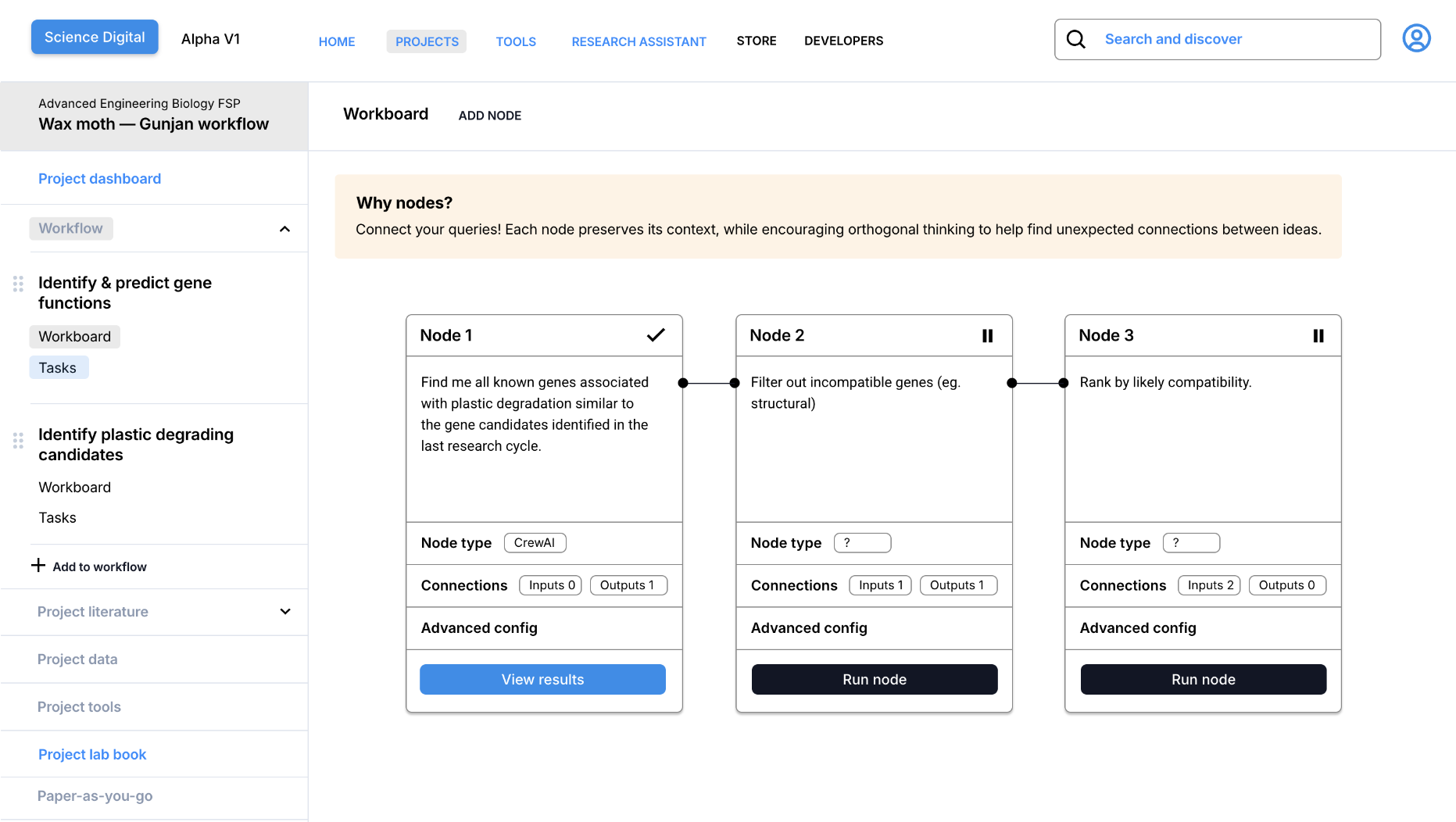
Task: Click the drag handle beside Identify plastic degrading candidates
Action: pos(18,441)
